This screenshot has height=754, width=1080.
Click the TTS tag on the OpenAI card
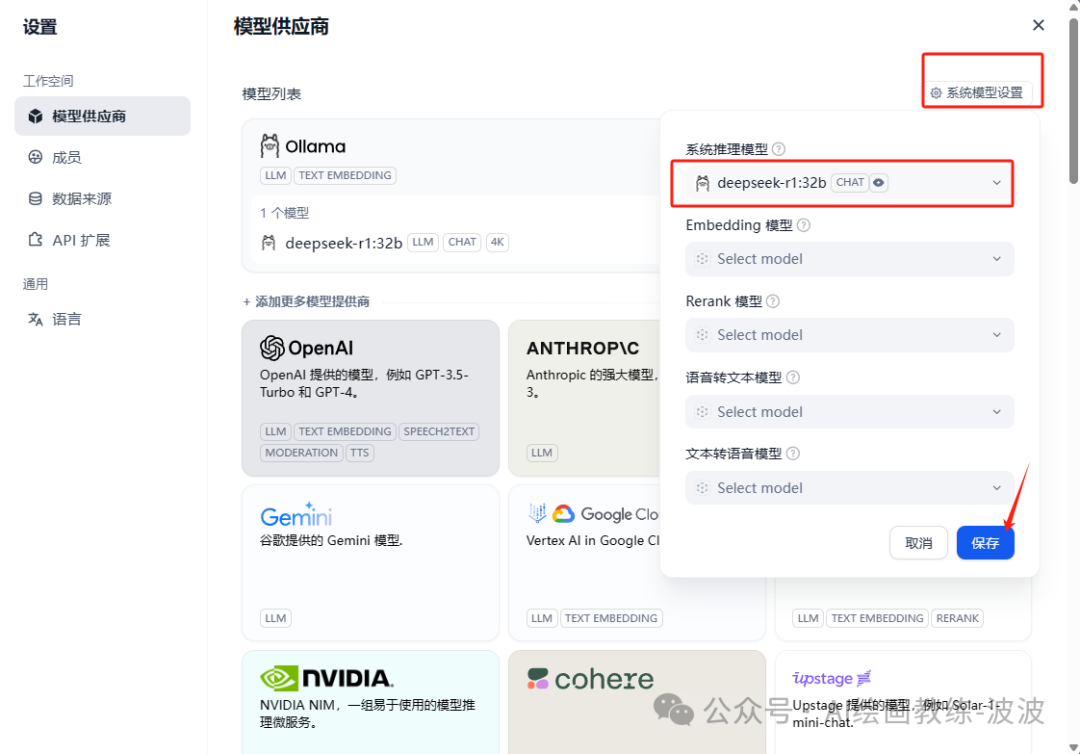pyautogui.click(x=360, y=453)
